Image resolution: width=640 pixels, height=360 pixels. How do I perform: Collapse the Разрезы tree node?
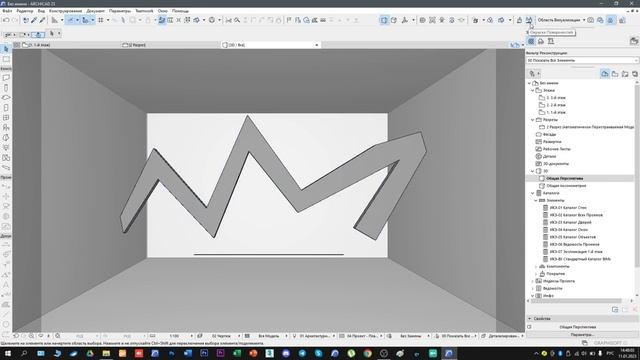click(533, 120)
